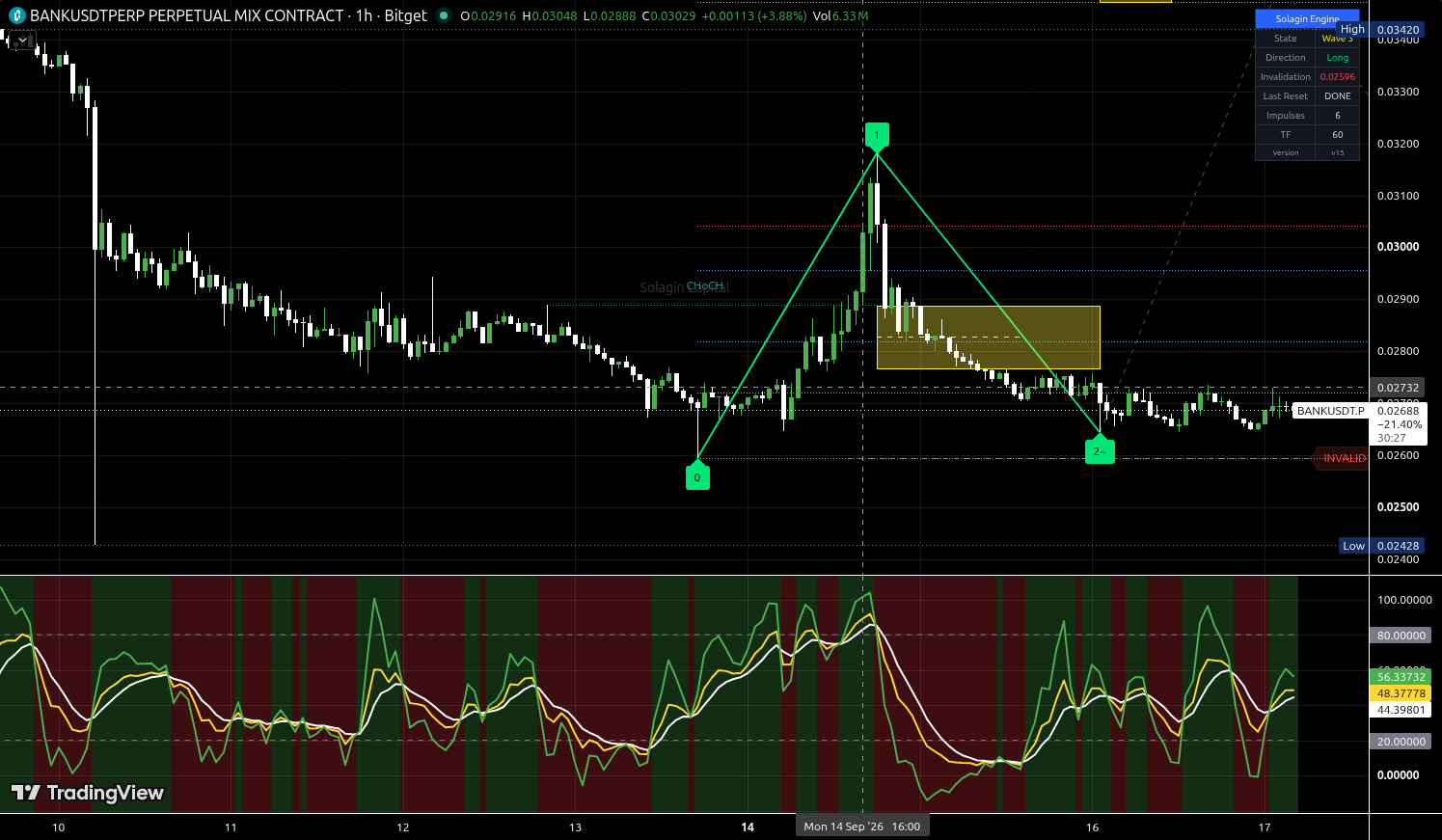Click the Solagin Engine table header
The height and width of the screenshot is (840, 1442).
point(1307,18)
